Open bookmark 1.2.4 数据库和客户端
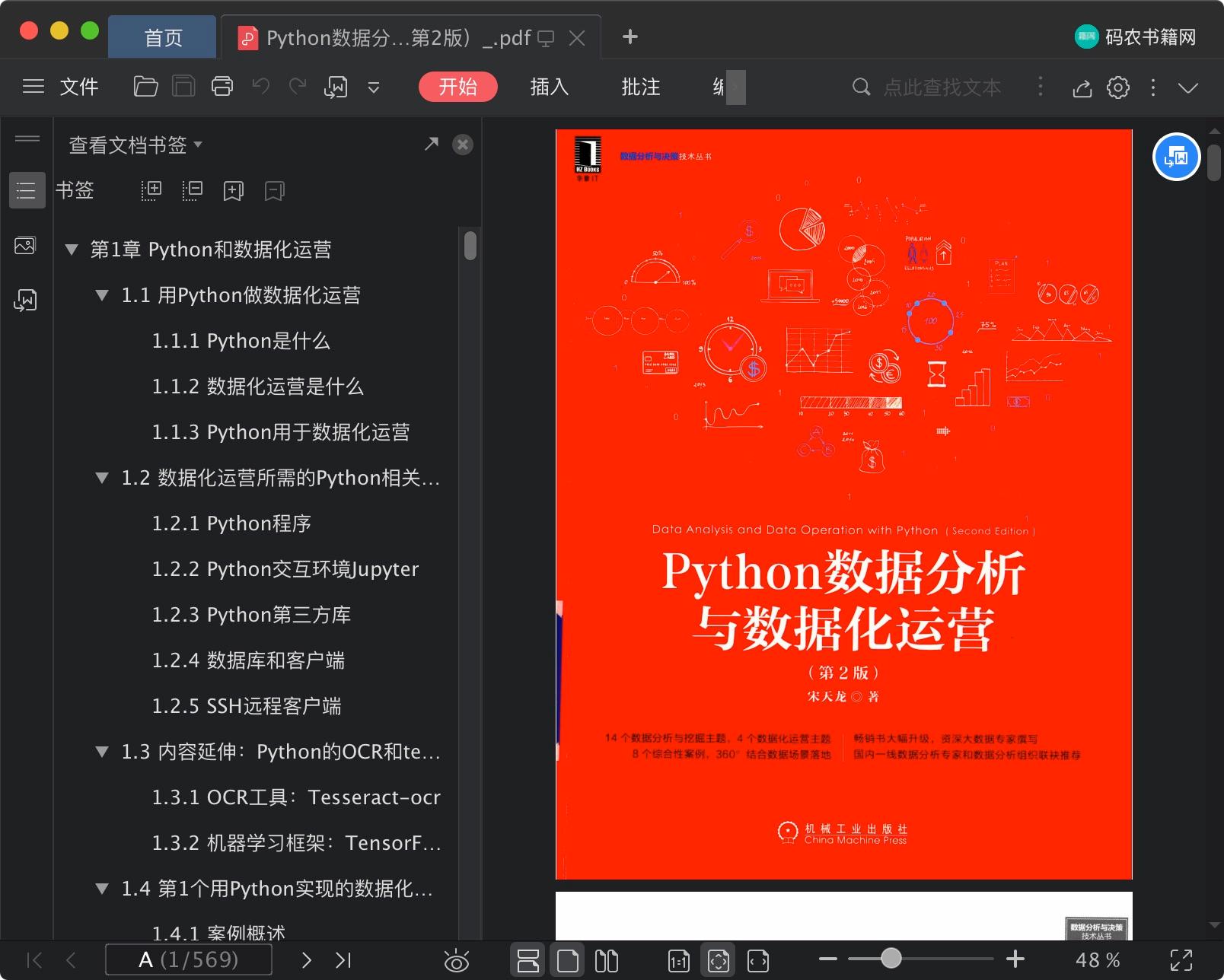Image resolution: width=1224 pixels, height=980 pixels. tap(248, 660)
